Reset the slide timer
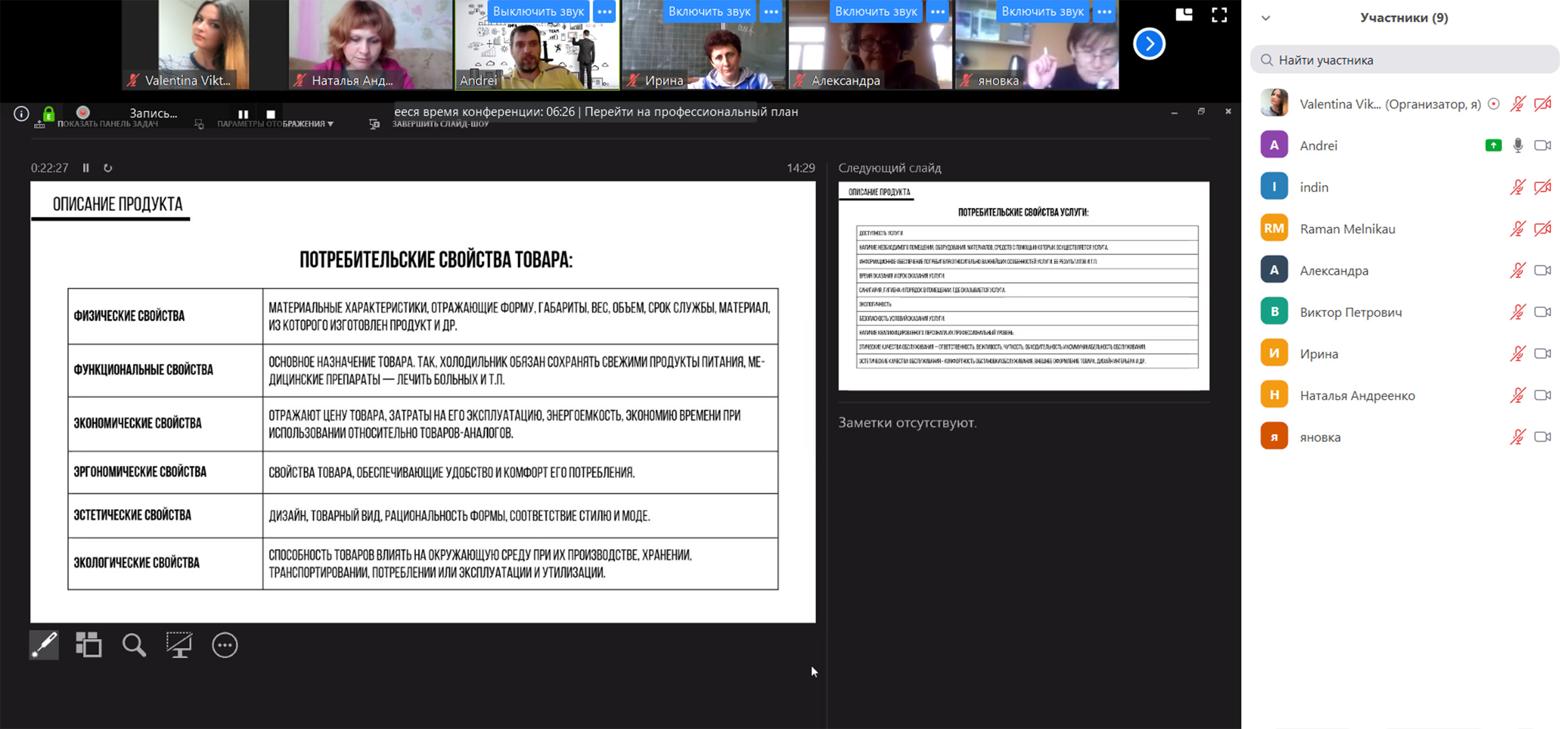1568x729 pixels. 108,168
